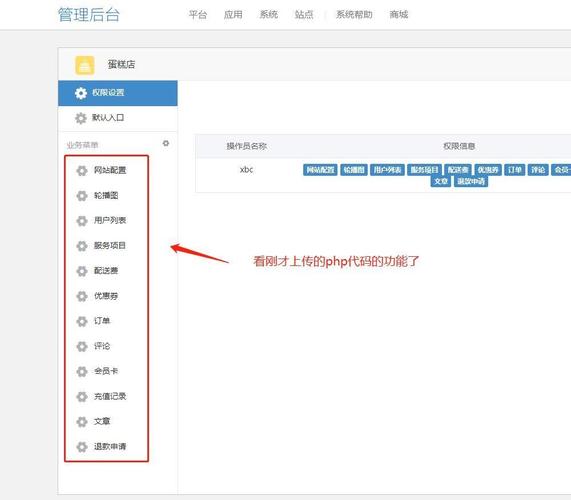Select 默认入口 in the sidebar
The width and height of the screenshot is (571, 500).
(x=118, y=118)
